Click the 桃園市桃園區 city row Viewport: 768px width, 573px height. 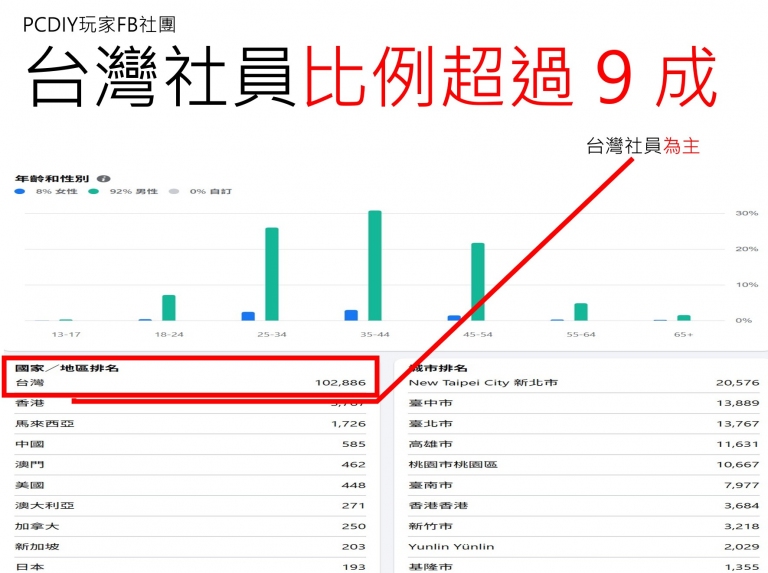point(583,465)
